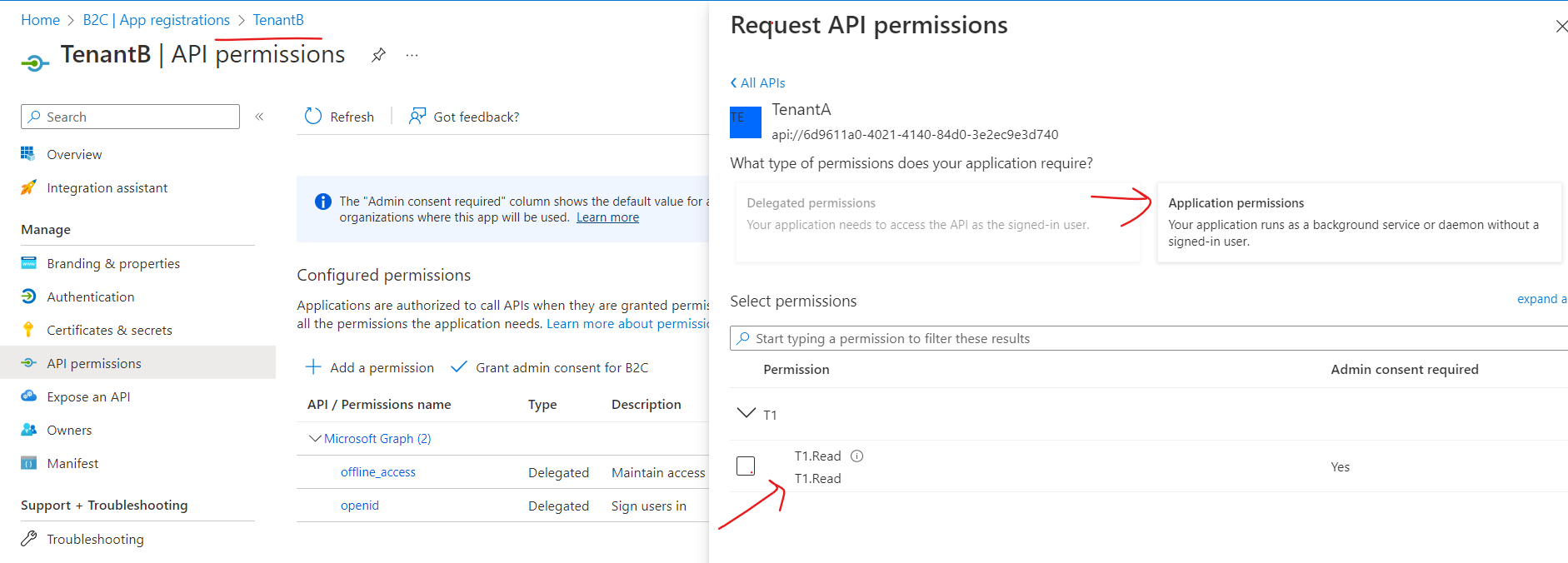Click expand all link in Select permissions
This screenshot has height=563, width=1568.
coord(1542,299)
